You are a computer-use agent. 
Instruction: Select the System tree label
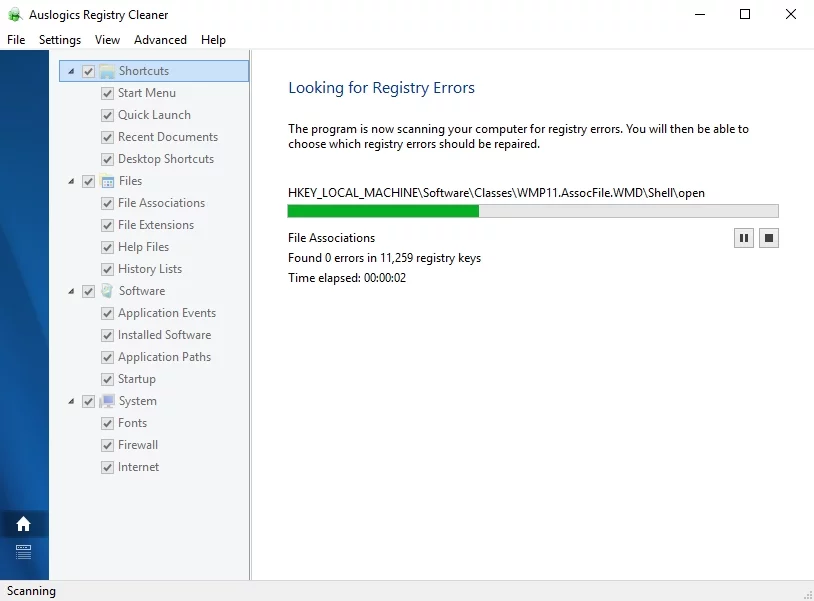point(138,401)
